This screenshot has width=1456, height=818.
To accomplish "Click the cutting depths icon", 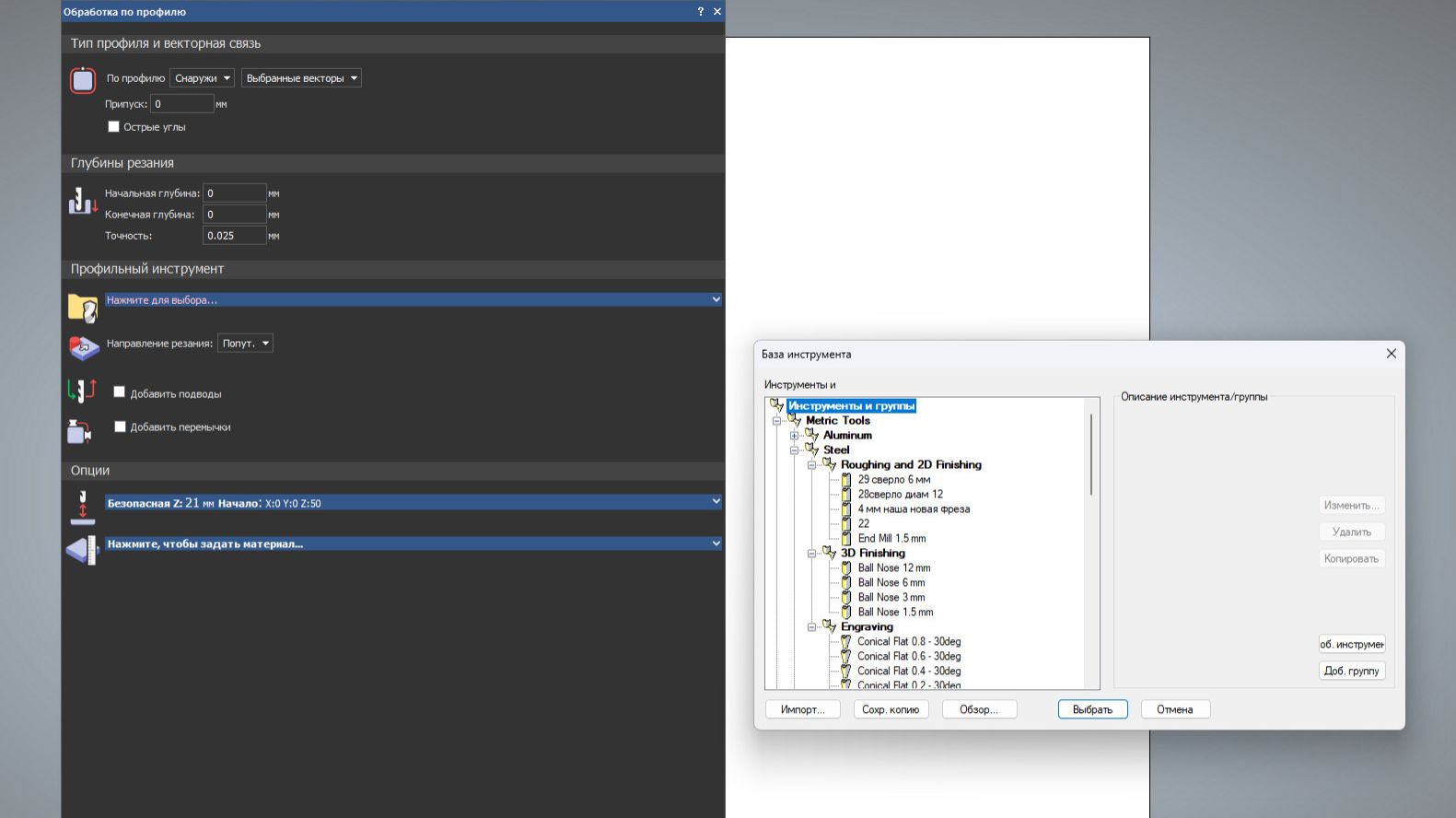I will coord(83,201).
